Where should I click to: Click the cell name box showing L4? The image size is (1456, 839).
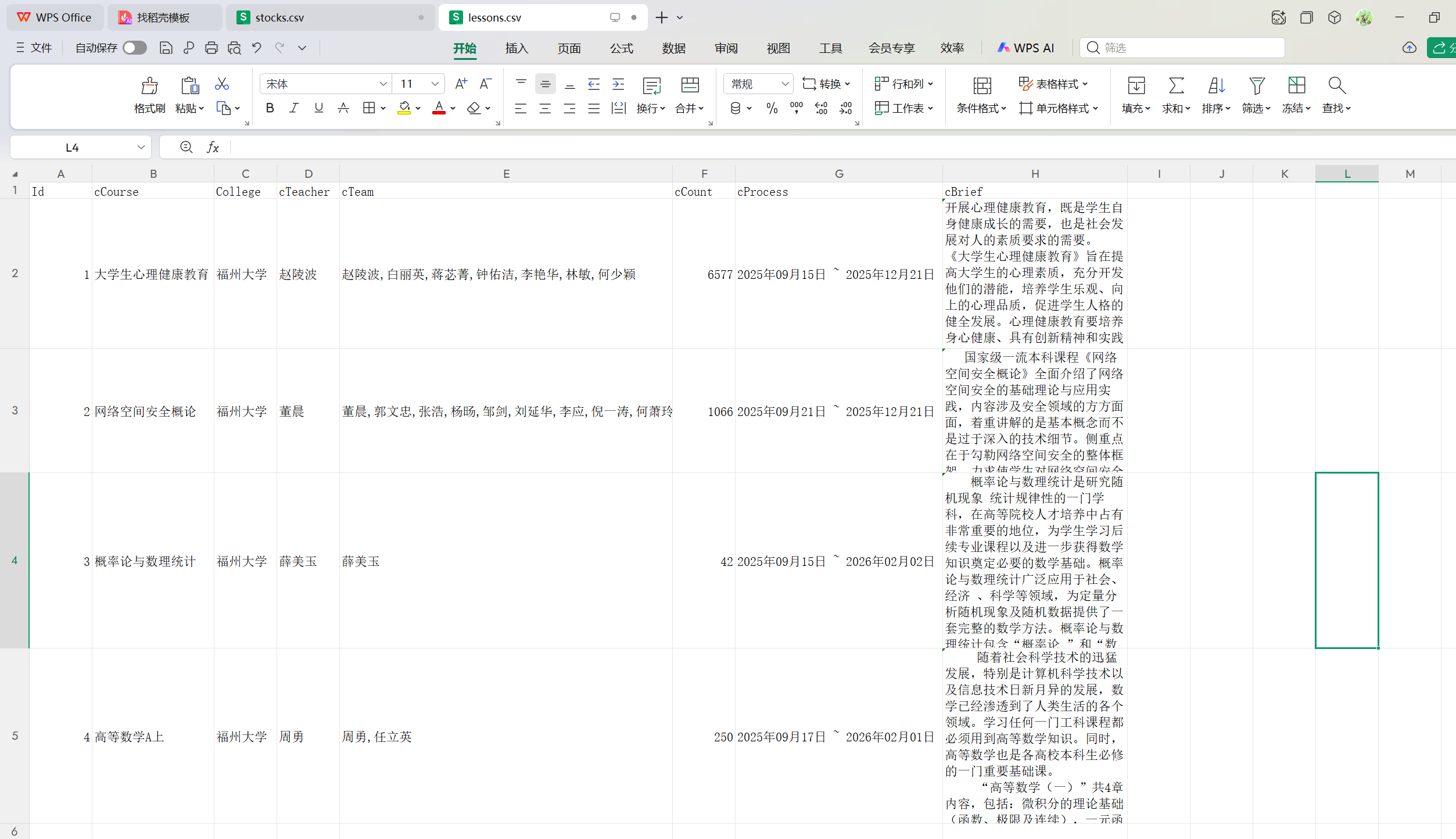[x=73, y=148]
